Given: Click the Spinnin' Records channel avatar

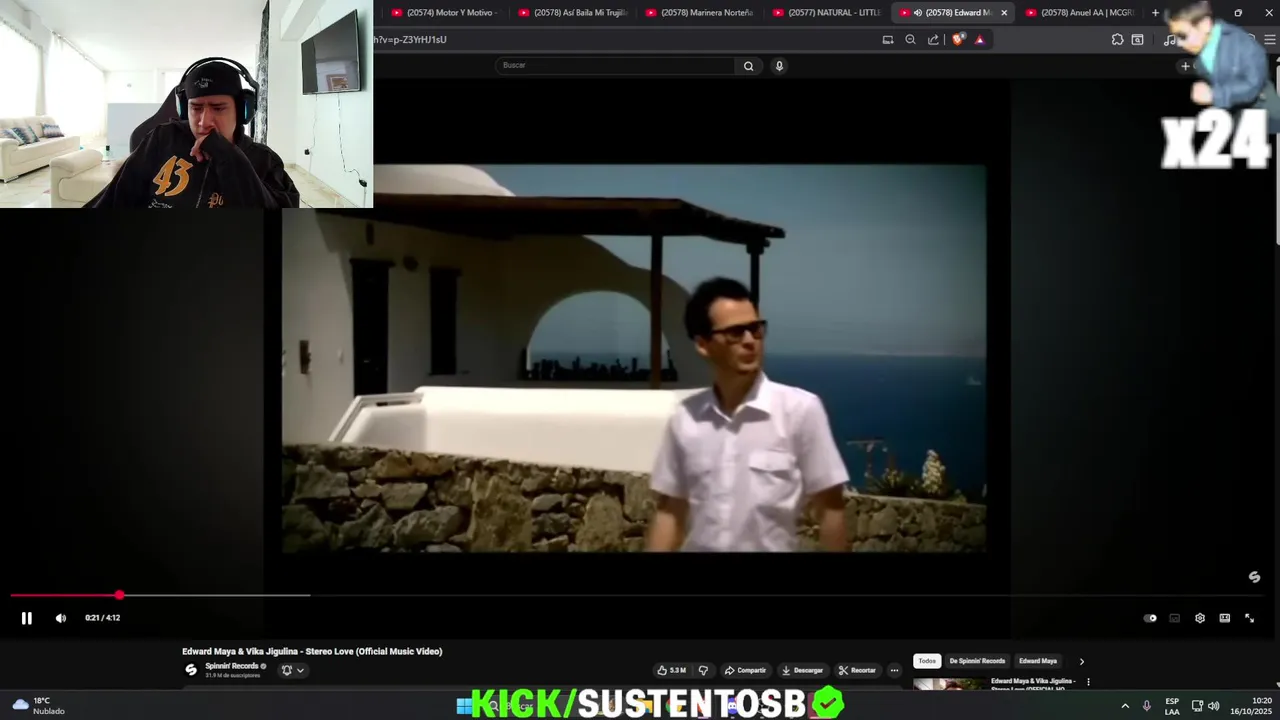Looking at the screenshot, I should tap(191, 670).
